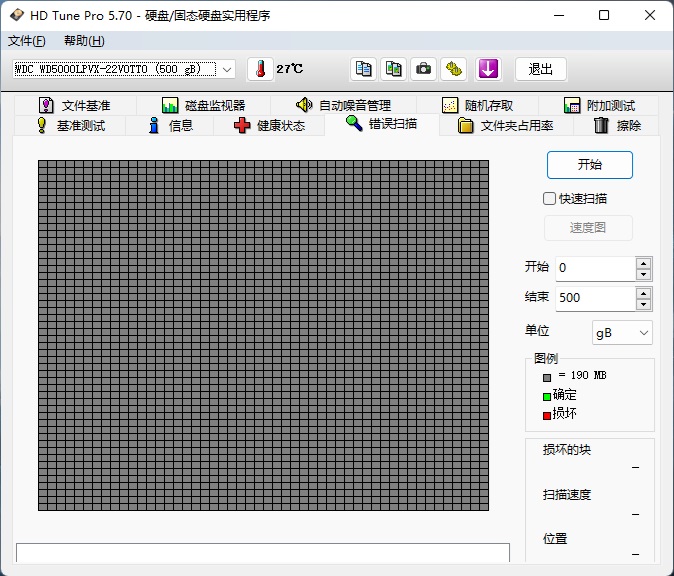Click the 退出 exit button

tap(541, 69)
